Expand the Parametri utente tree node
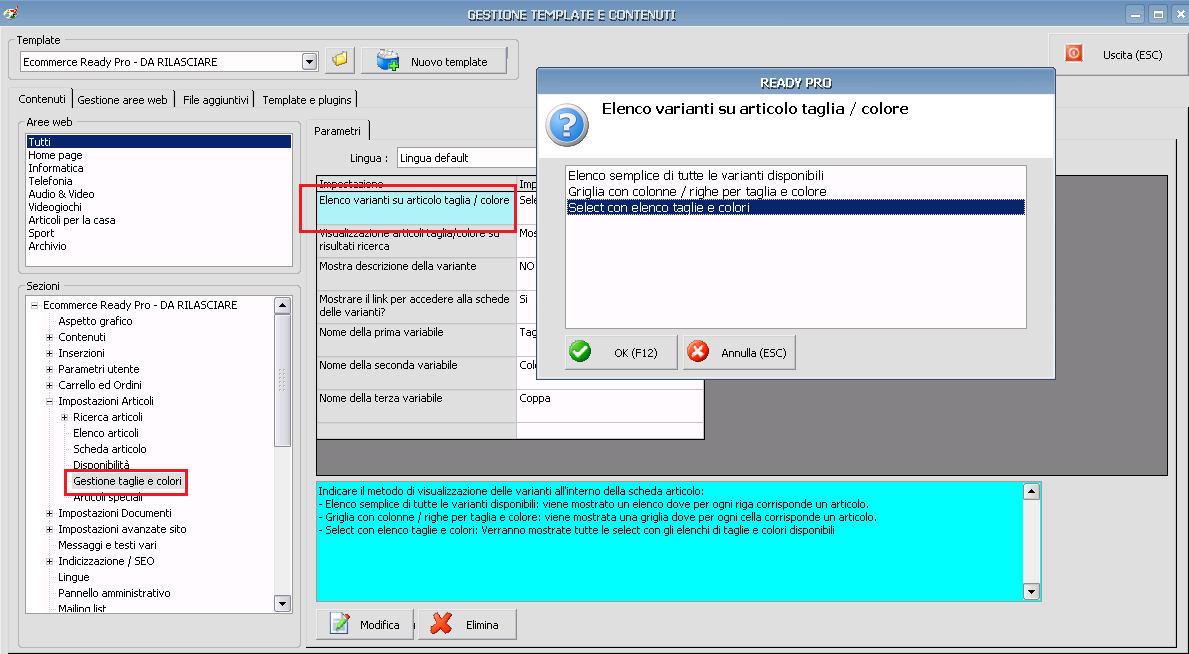Screen dimensions: 1189x654 tap(49, 369)
